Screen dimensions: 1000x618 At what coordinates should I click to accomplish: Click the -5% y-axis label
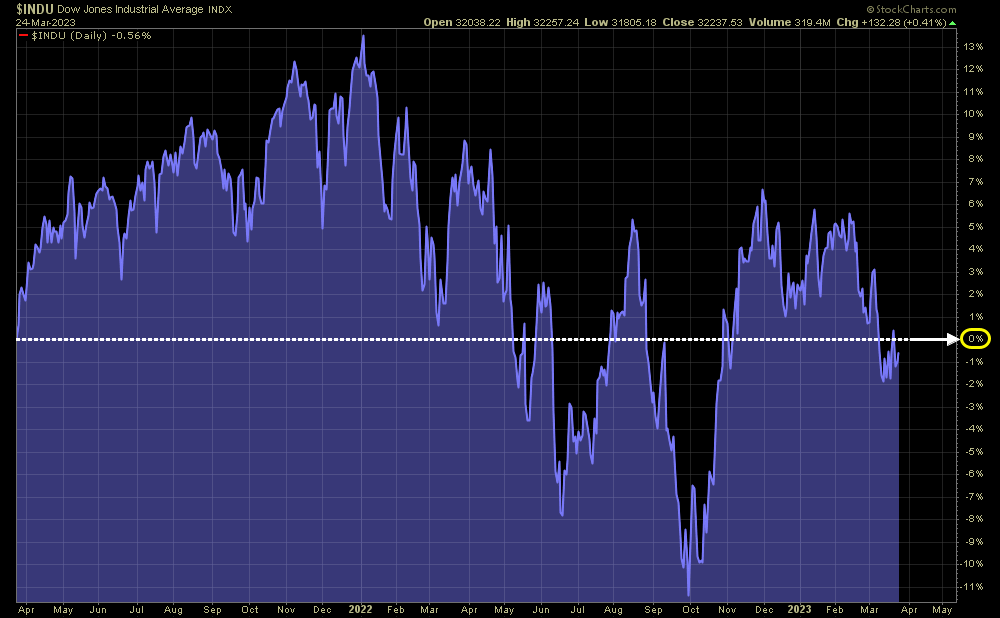974,452
